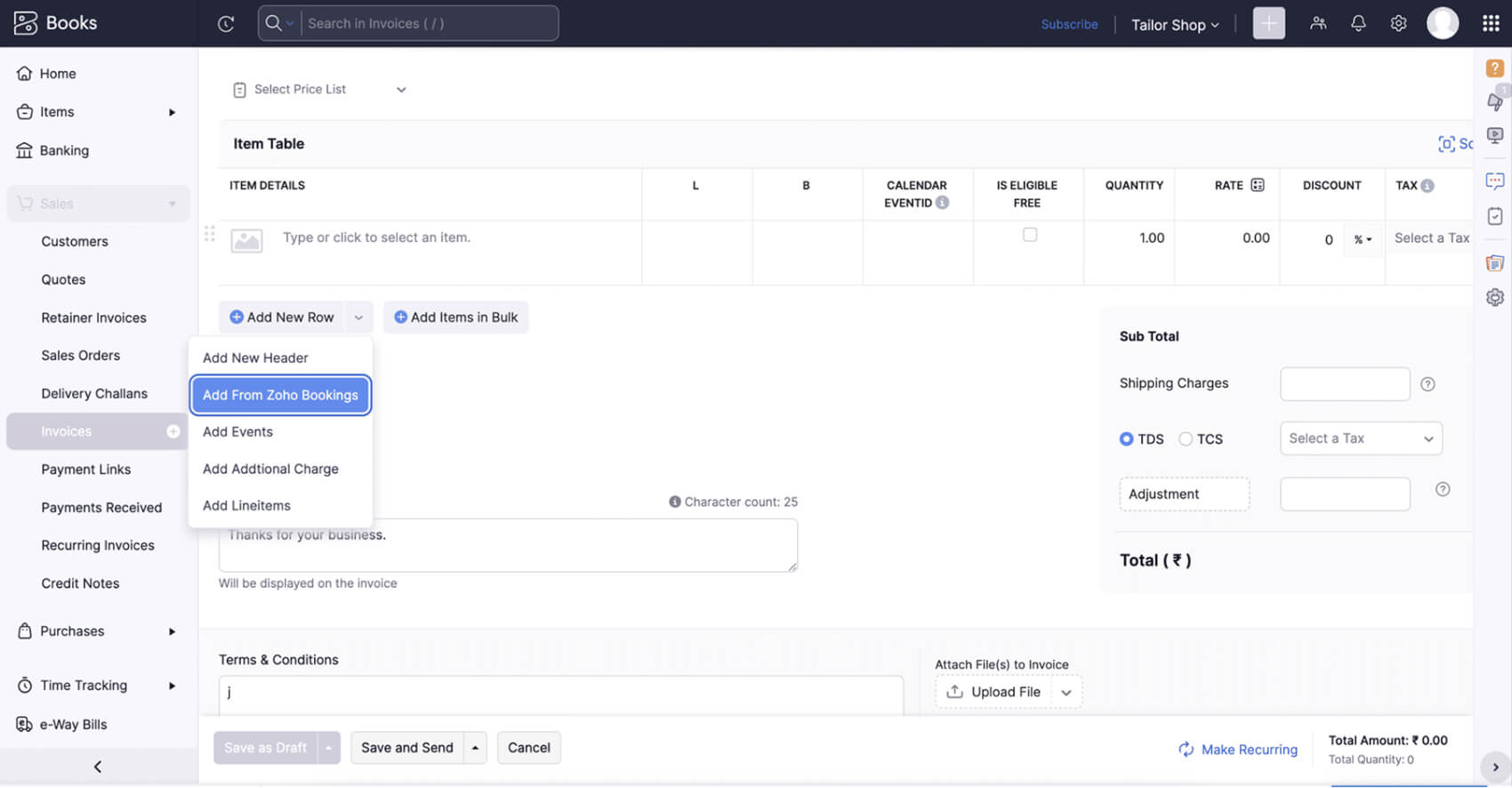Screen dimensions: 1512x788
Task: Select Add New Header menu item
Action: click(255, 358)
